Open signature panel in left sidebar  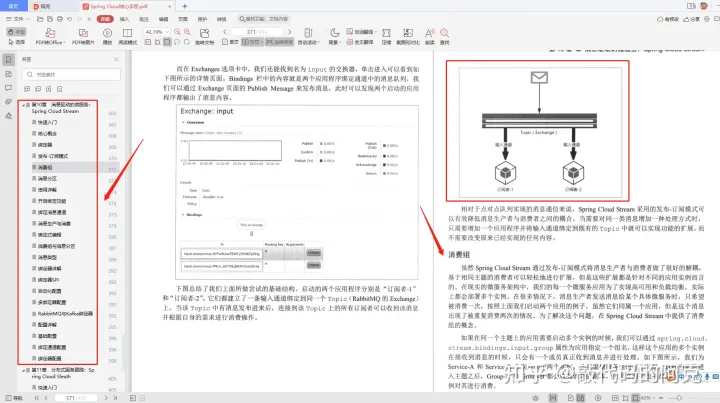(x=8, y=116)
